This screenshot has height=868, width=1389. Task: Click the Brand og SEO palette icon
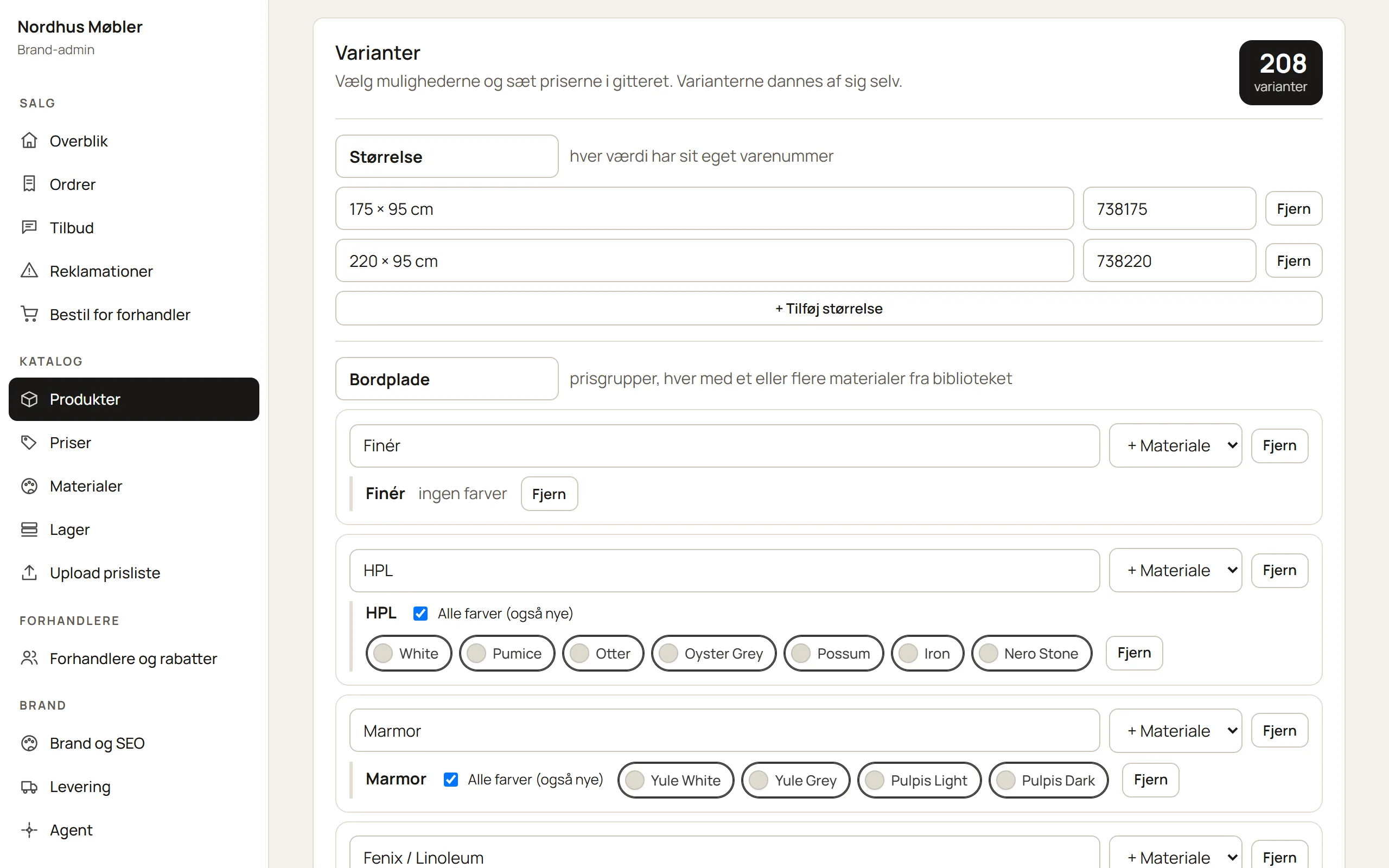[x=29, y=743]
